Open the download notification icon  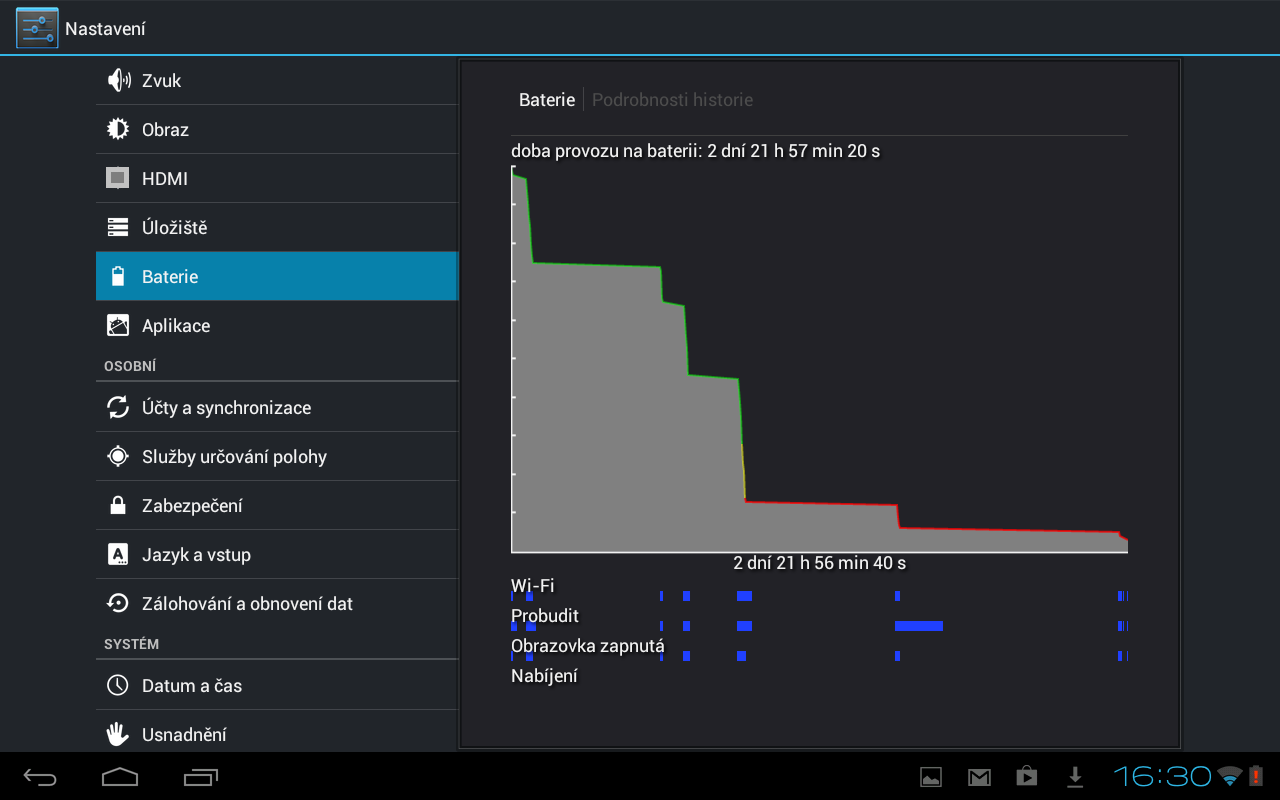pyautogui.click(x=1075, y=776)
